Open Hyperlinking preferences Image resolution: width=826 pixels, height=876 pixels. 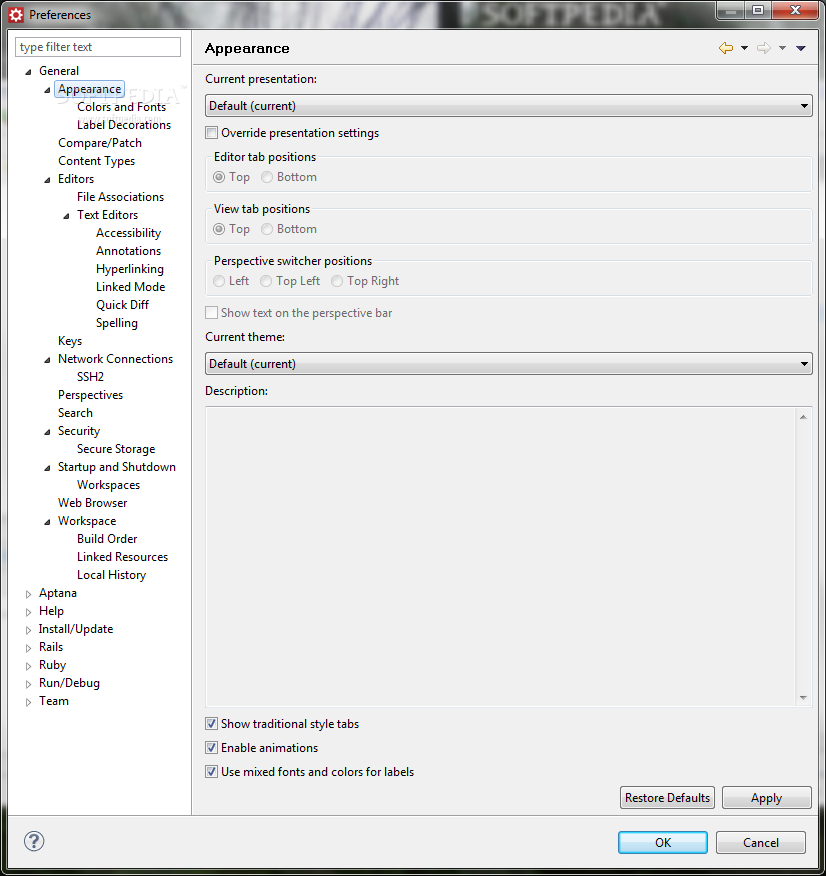(x=130, y=269)
